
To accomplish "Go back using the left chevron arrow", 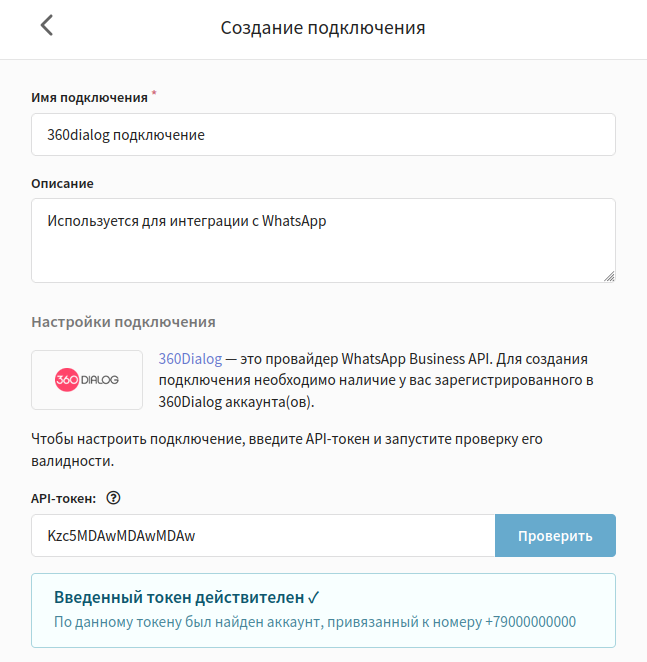I will (46, 25).
